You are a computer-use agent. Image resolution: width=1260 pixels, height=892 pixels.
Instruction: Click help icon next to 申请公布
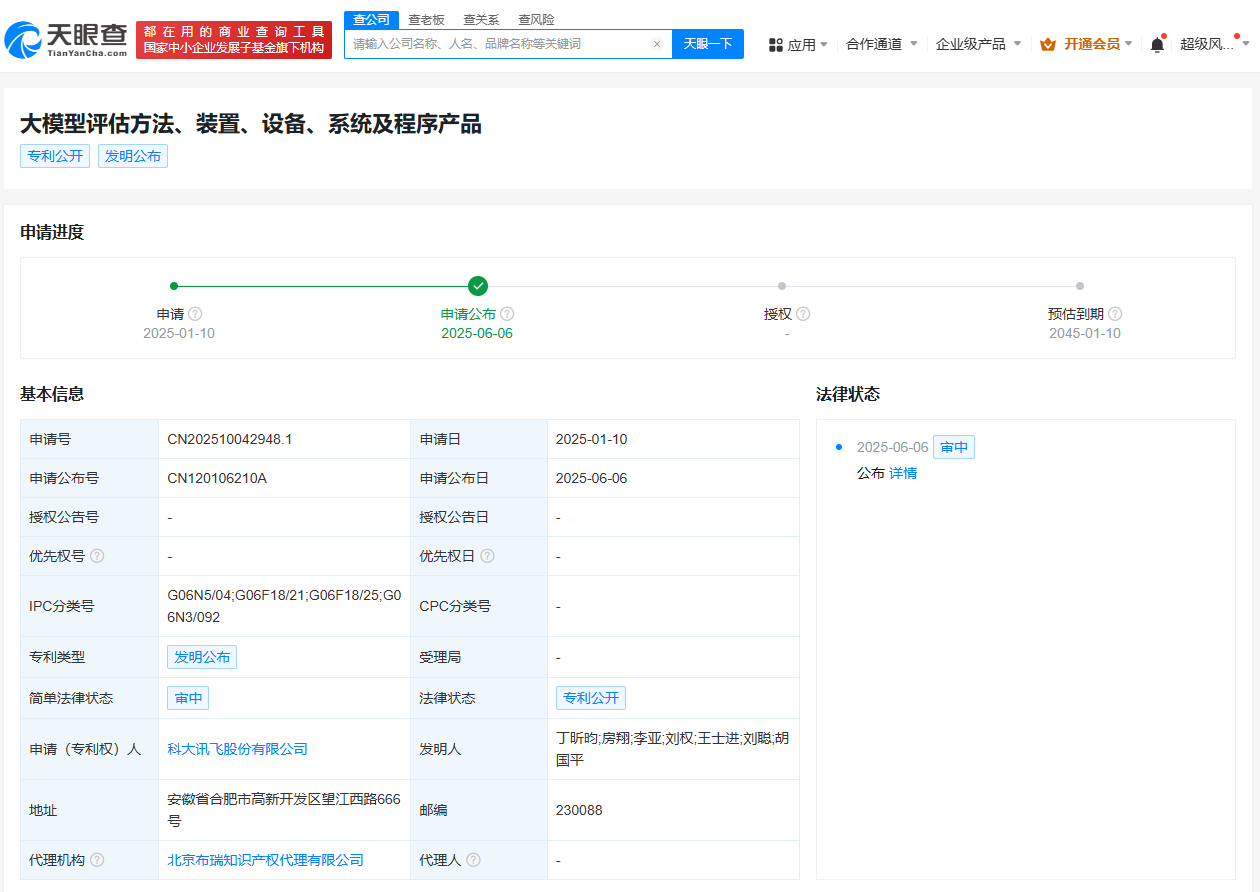pos(507,314)
